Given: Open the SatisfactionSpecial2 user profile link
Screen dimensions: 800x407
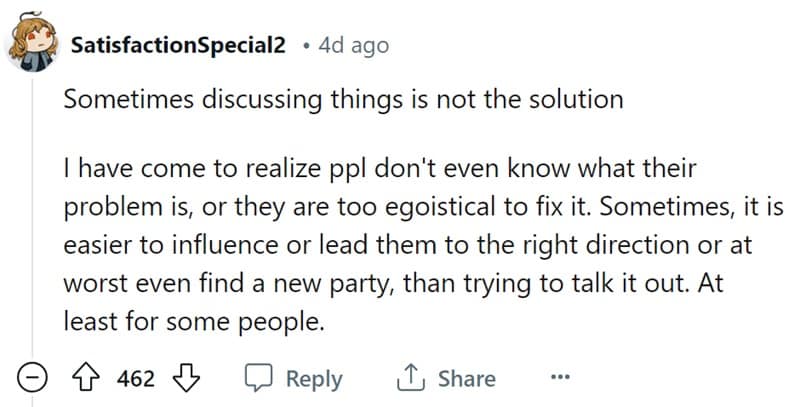Looking at the screenshot, I should (x=178, y=46).
